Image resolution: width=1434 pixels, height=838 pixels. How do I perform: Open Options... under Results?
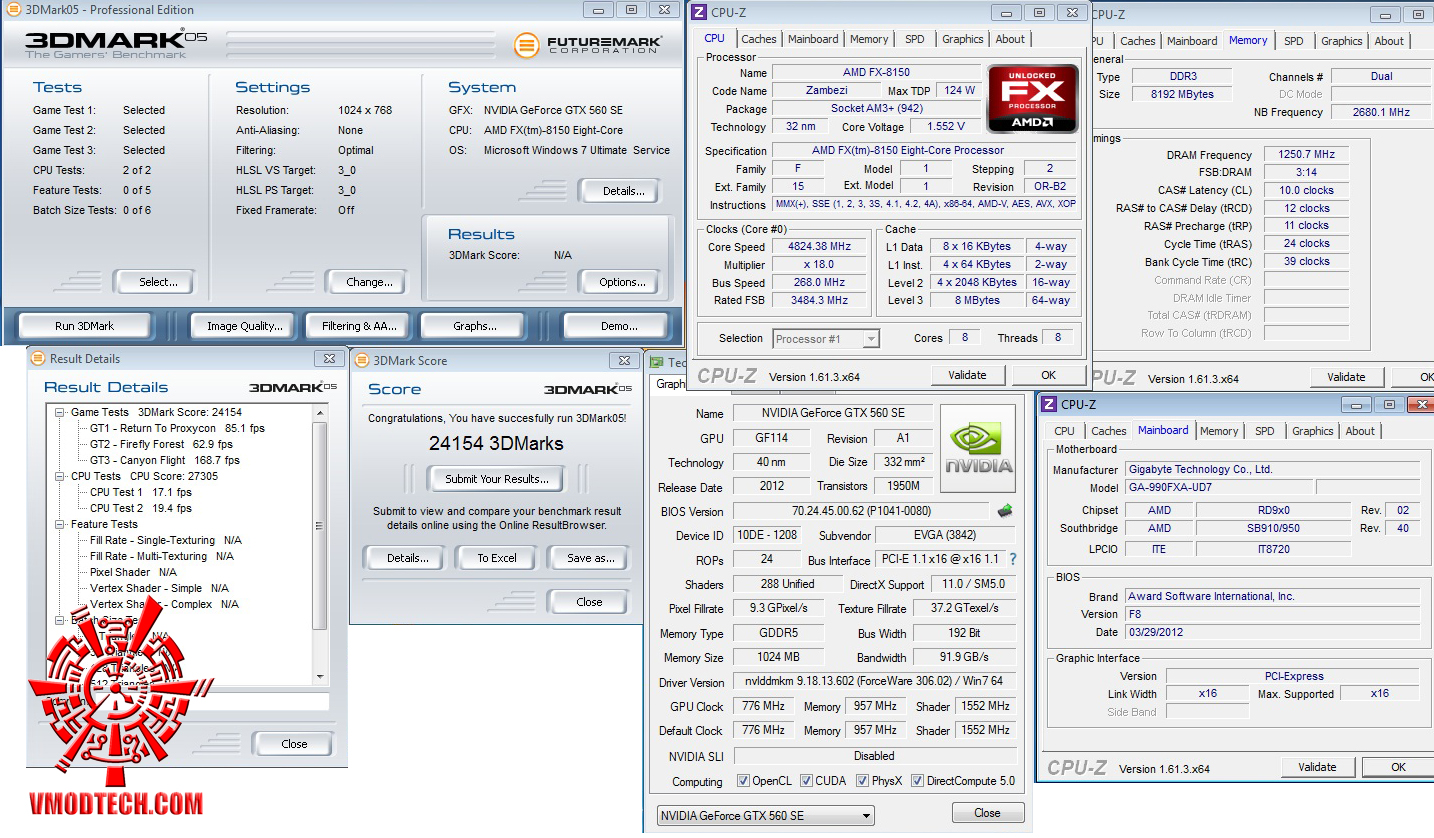622,282
